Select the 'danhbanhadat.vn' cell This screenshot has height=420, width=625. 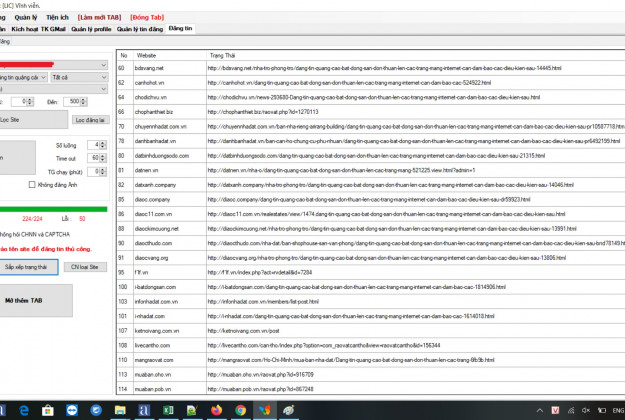pos(170,141)
